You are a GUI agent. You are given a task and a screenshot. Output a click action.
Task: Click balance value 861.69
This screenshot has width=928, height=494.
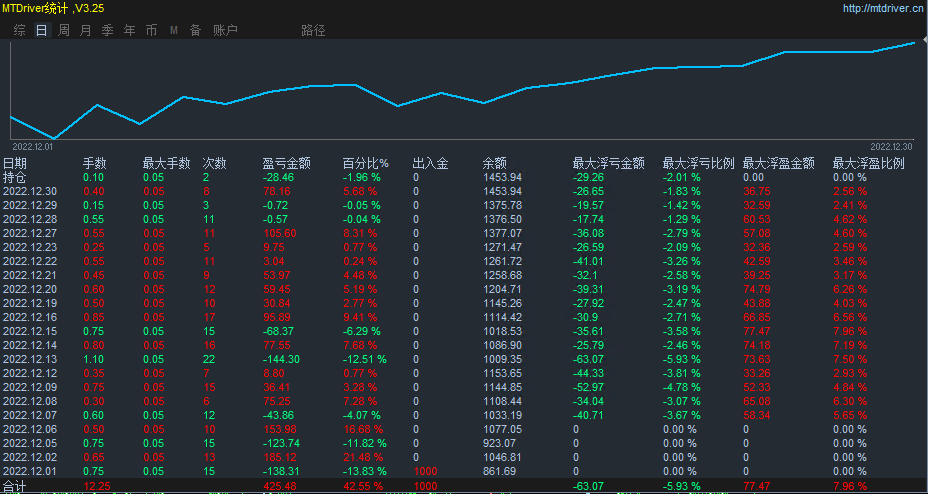click(499, 471)
